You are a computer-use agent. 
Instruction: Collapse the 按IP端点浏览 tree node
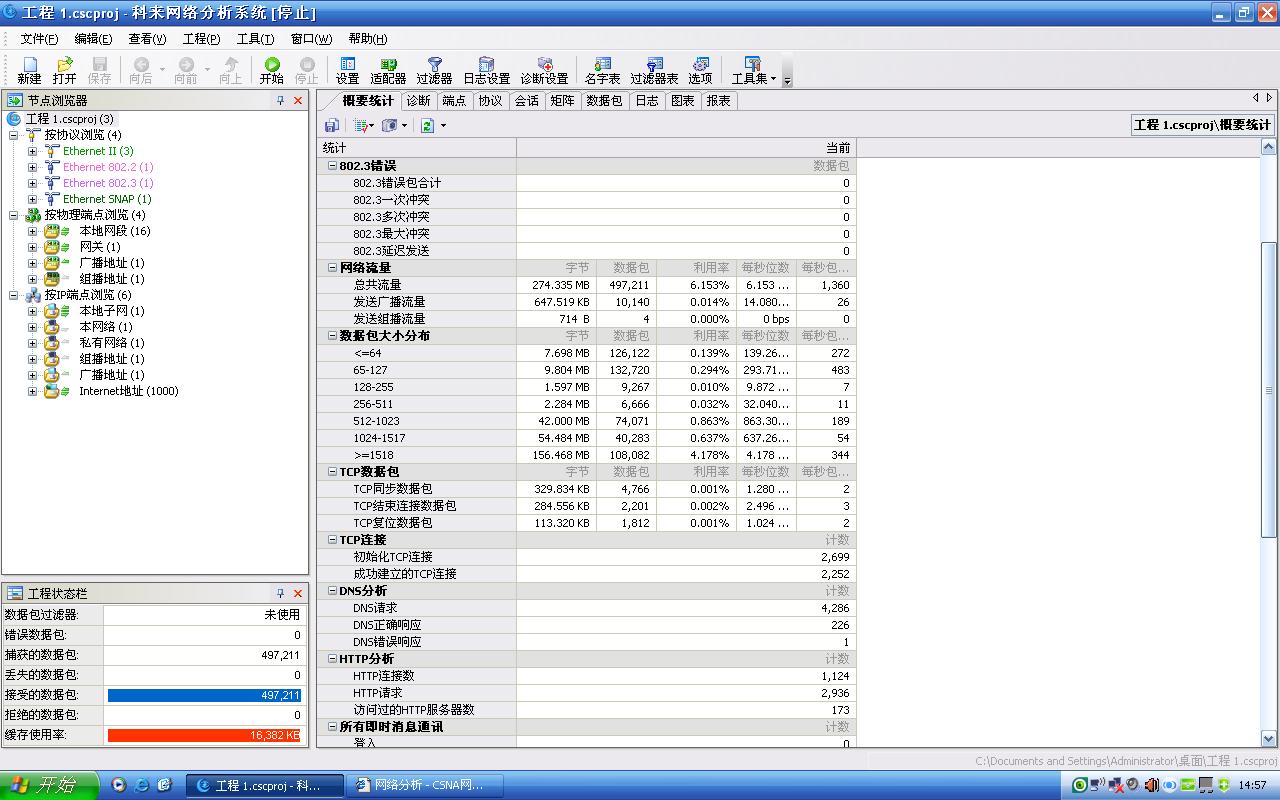click(x=14, y=295)
